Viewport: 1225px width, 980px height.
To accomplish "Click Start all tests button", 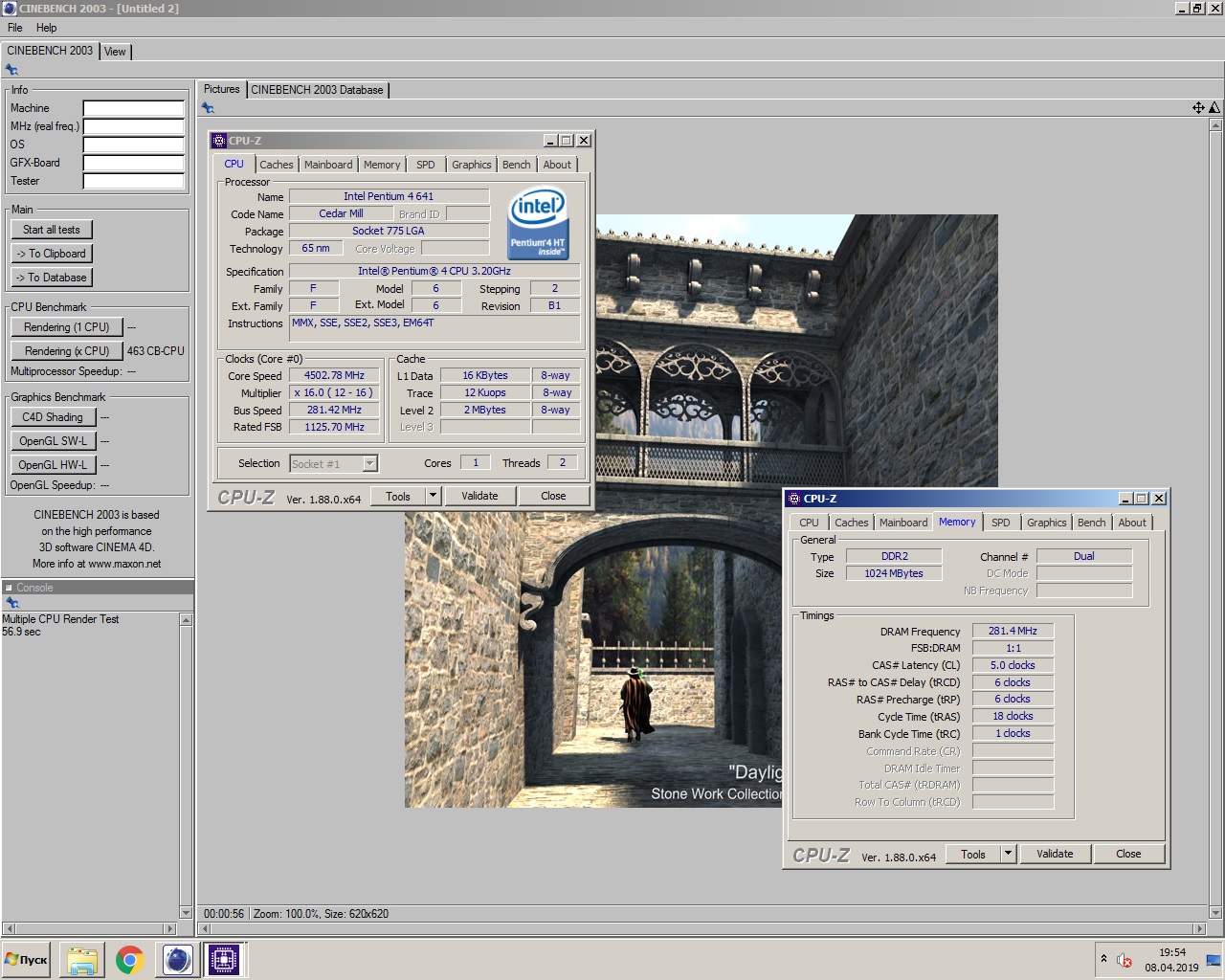I will (52, 230).
